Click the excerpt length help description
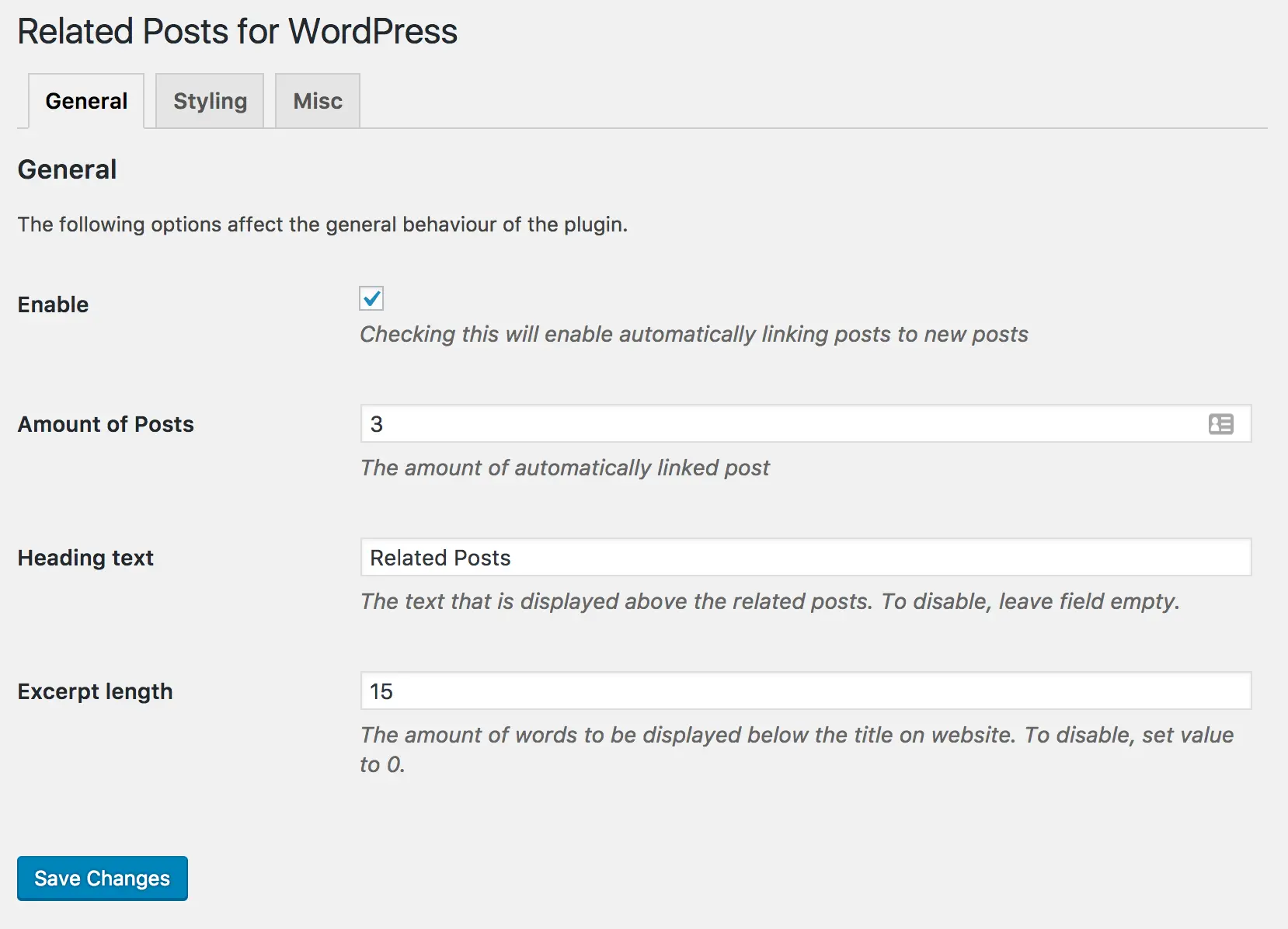The image size is (1288, 929). click(x=796, y=750)
